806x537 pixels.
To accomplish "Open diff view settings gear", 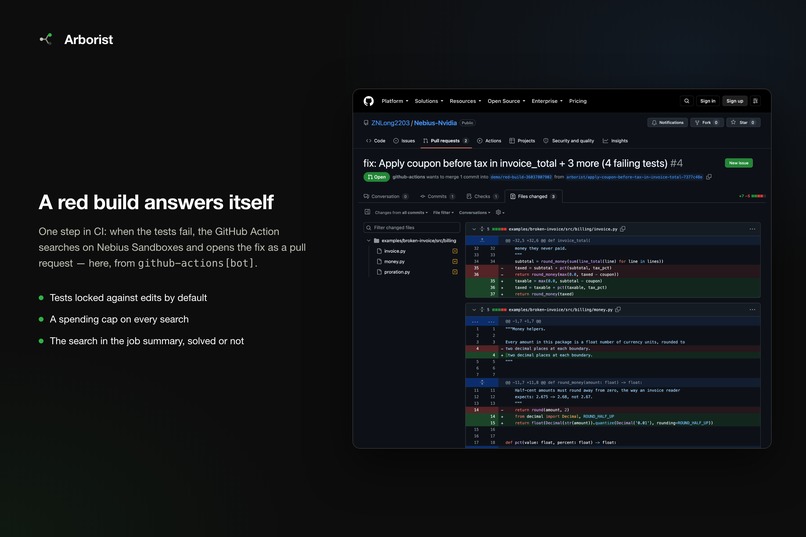I will [499, 212].
